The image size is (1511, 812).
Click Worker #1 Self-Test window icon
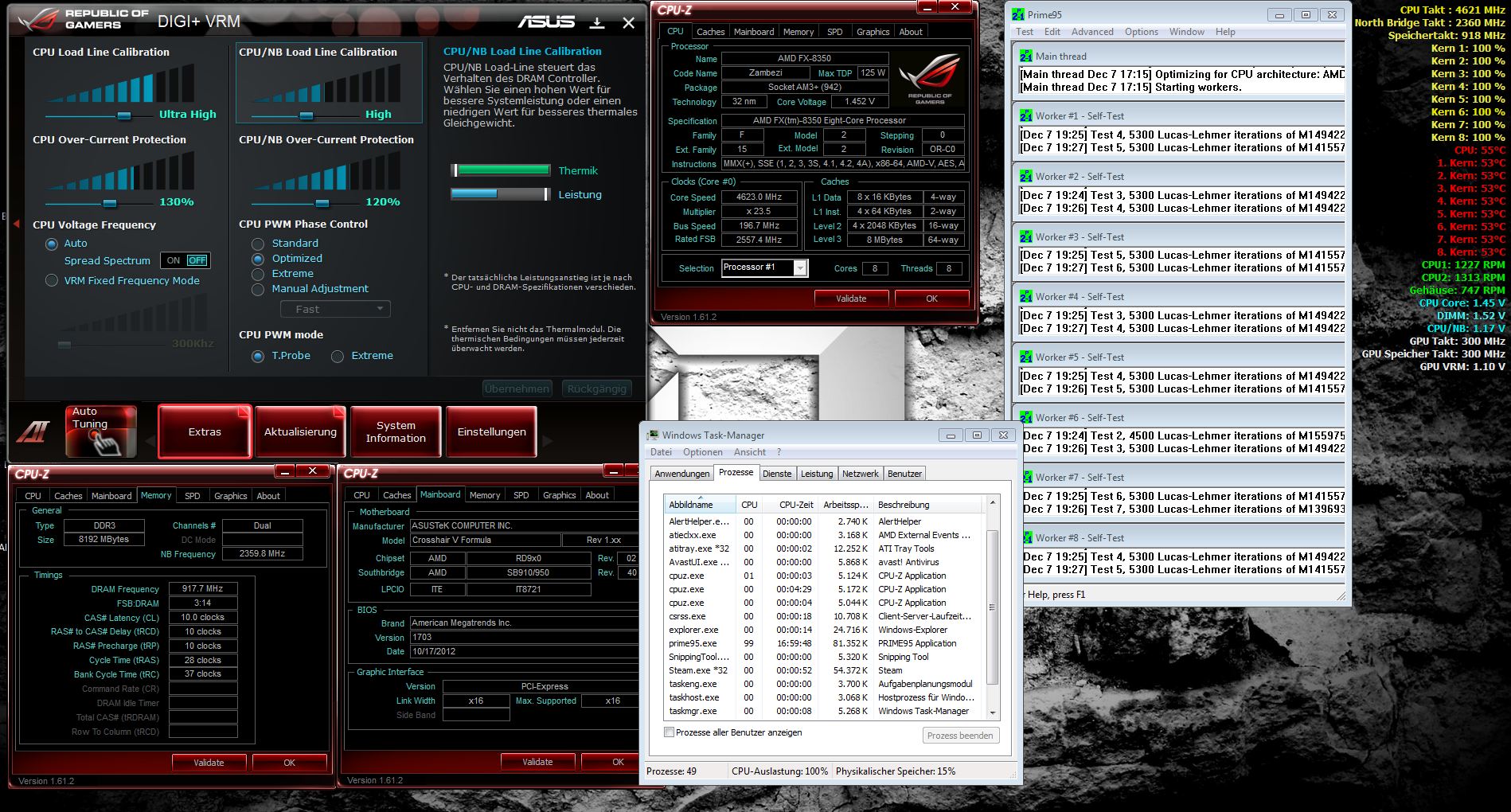click(x=1026, y=116)
